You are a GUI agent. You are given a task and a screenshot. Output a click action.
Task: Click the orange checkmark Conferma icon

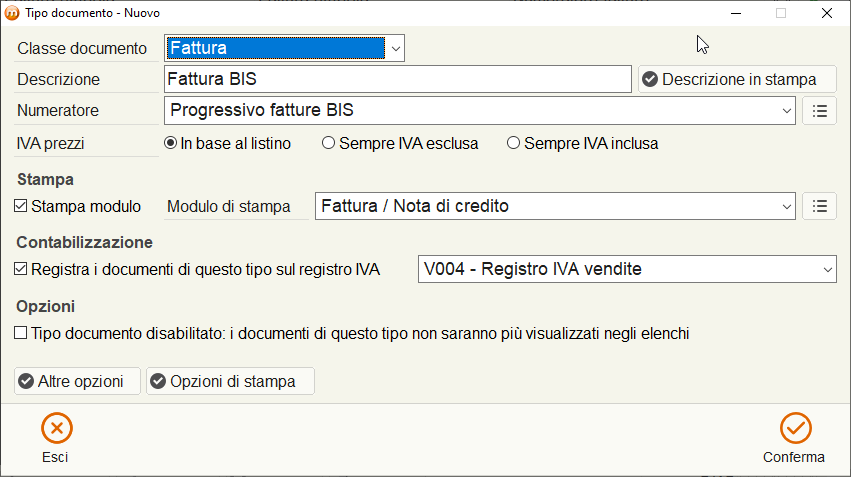(795, 428)
